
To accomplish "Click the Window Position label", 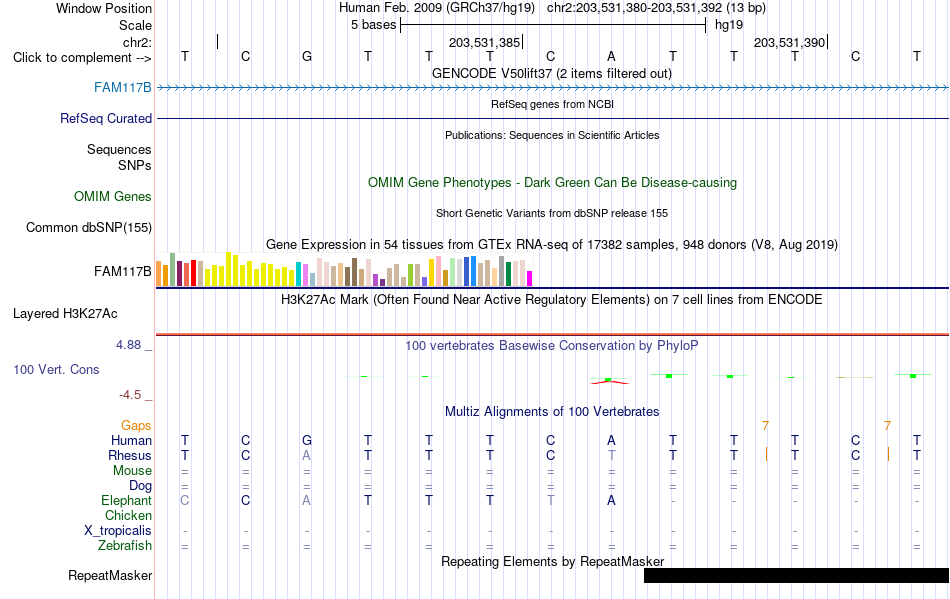I will click(104, 8).
